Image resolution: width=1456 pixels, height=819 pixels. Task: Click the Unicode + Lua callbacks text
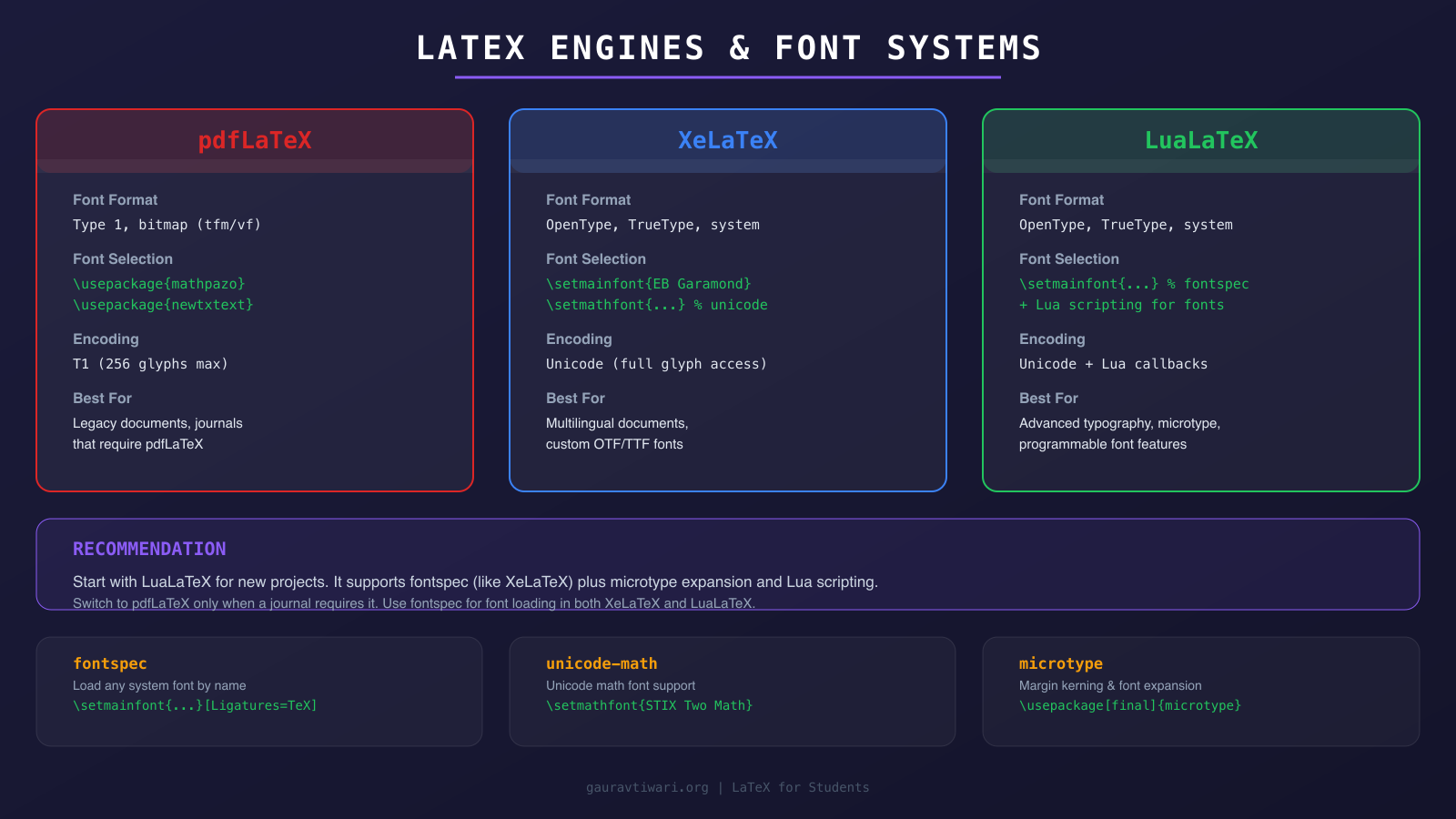click(1113, 363)
